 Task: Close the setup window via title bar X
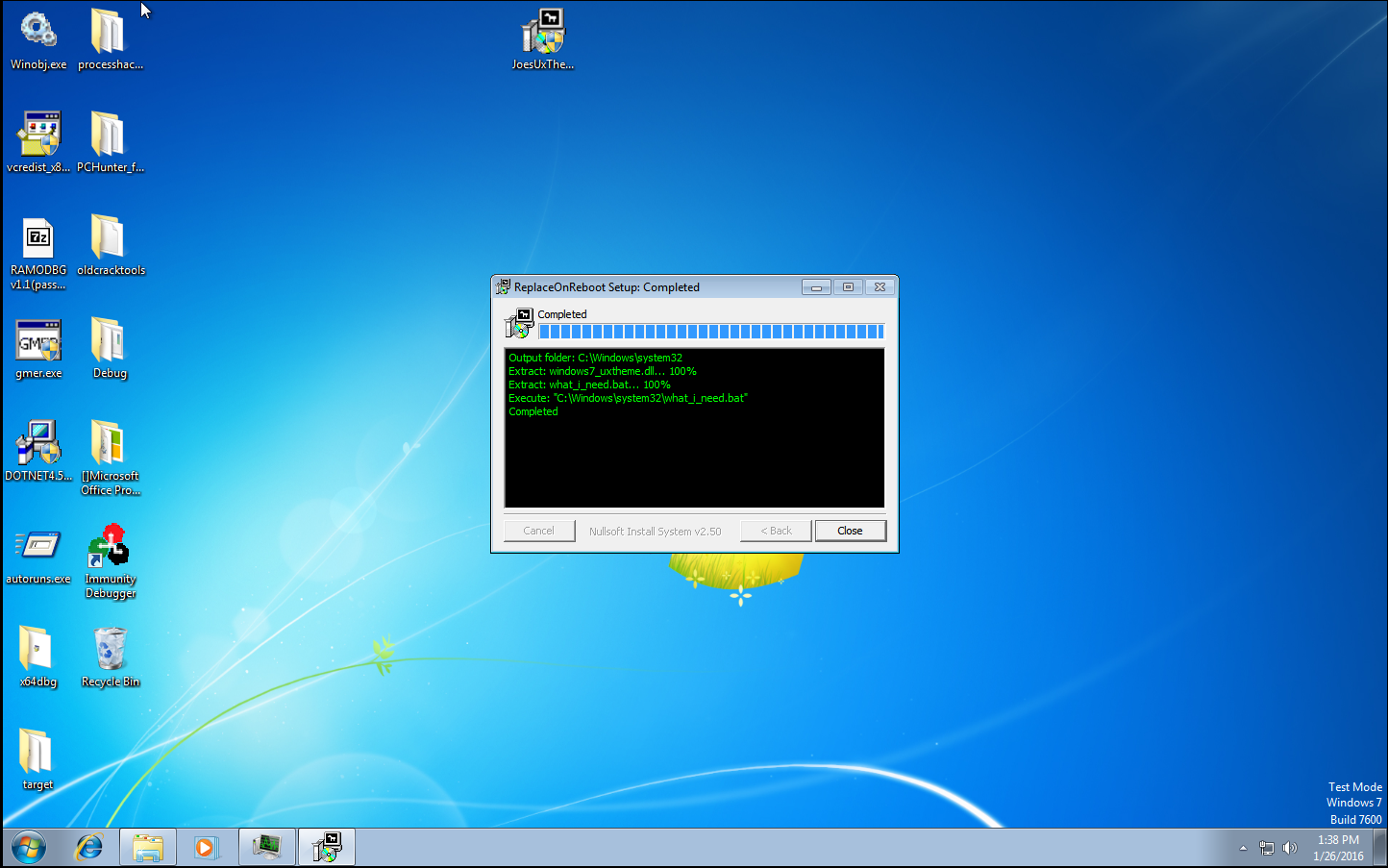coord(880,287)
